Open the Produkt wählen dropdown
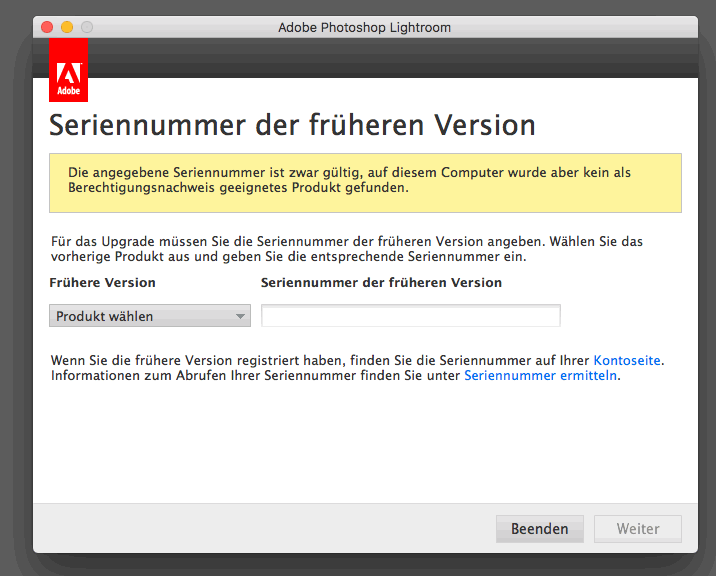 point(150,316)
